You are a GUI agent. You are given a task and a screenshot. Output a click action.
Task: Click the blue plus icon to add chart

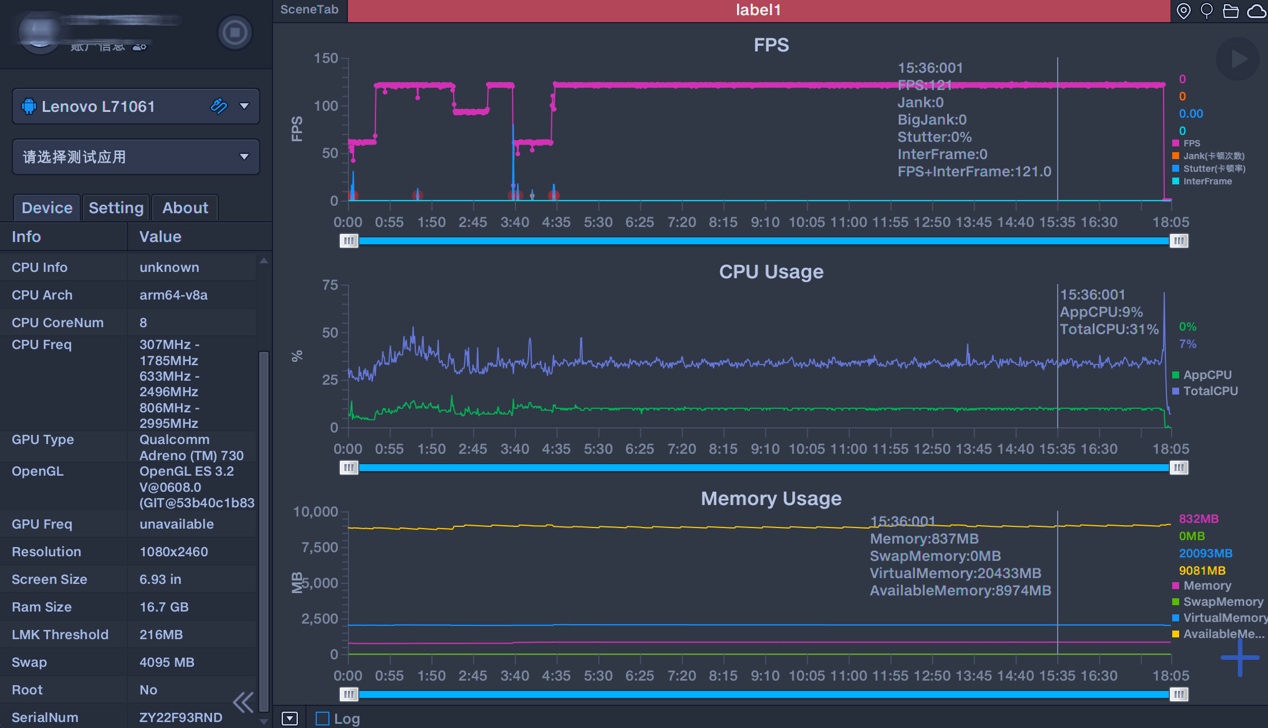pyautogui.click(x=1239, y=657)
